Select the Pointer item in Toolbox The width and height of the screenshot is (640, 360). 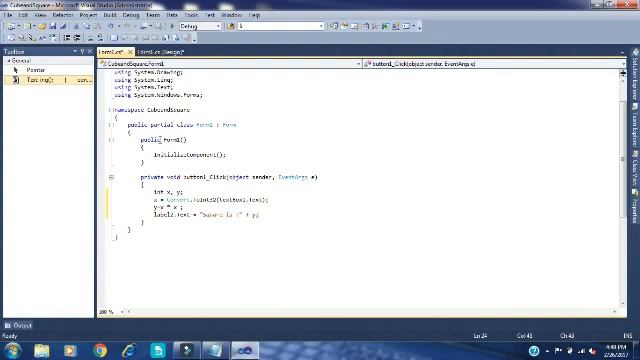tap(48, 70)
